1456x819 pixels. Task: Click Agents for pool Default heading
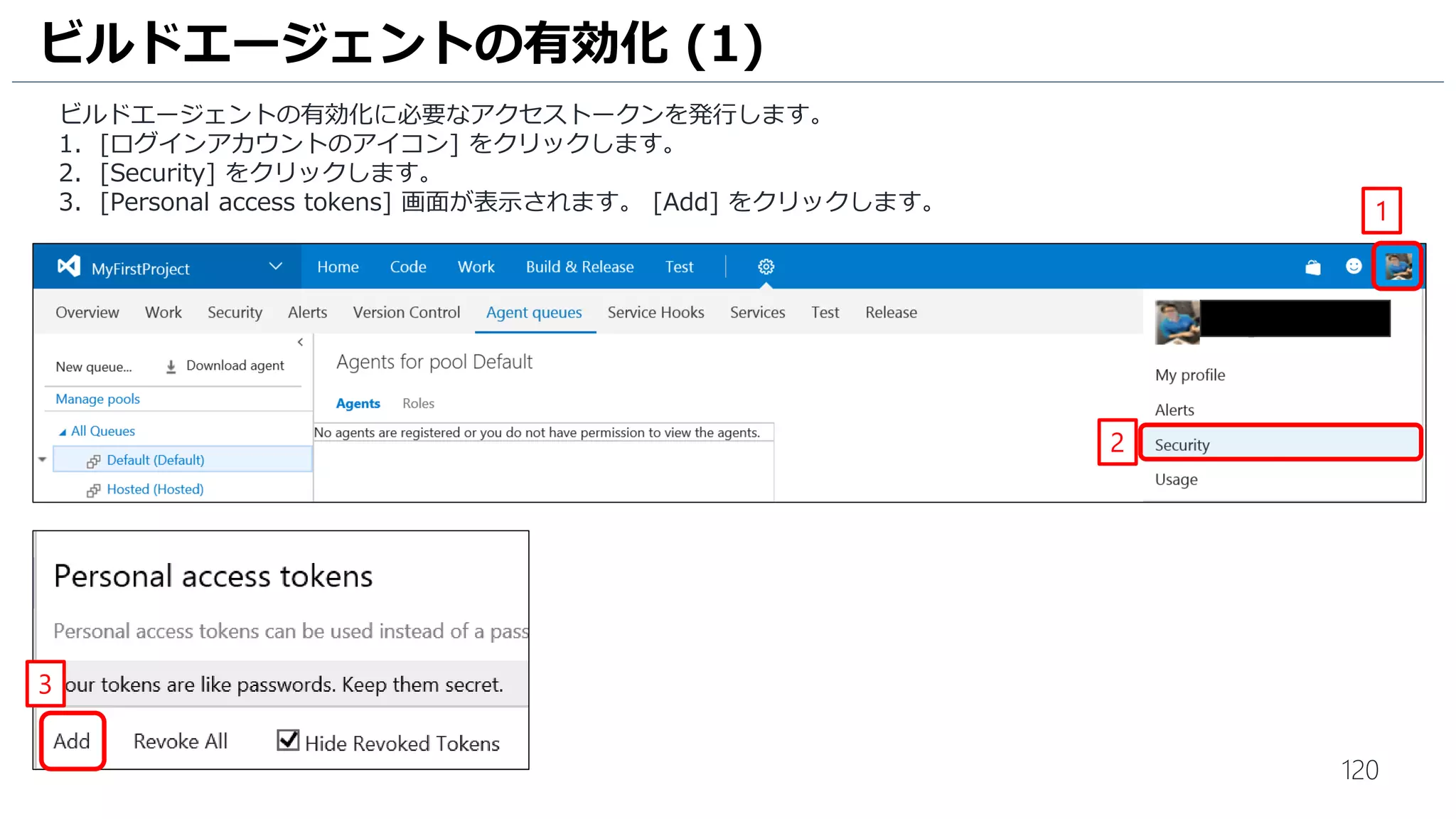point(434,363)
